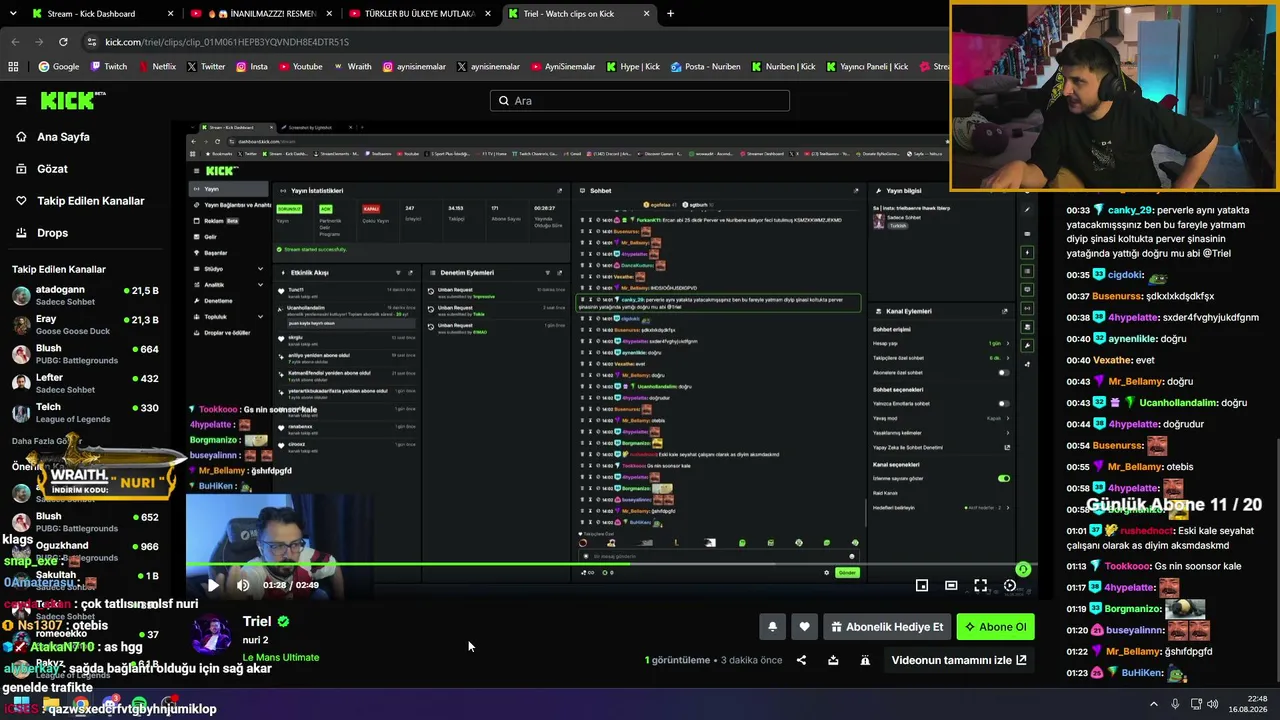Click username canky_29 in chat

click(1130, 211)
